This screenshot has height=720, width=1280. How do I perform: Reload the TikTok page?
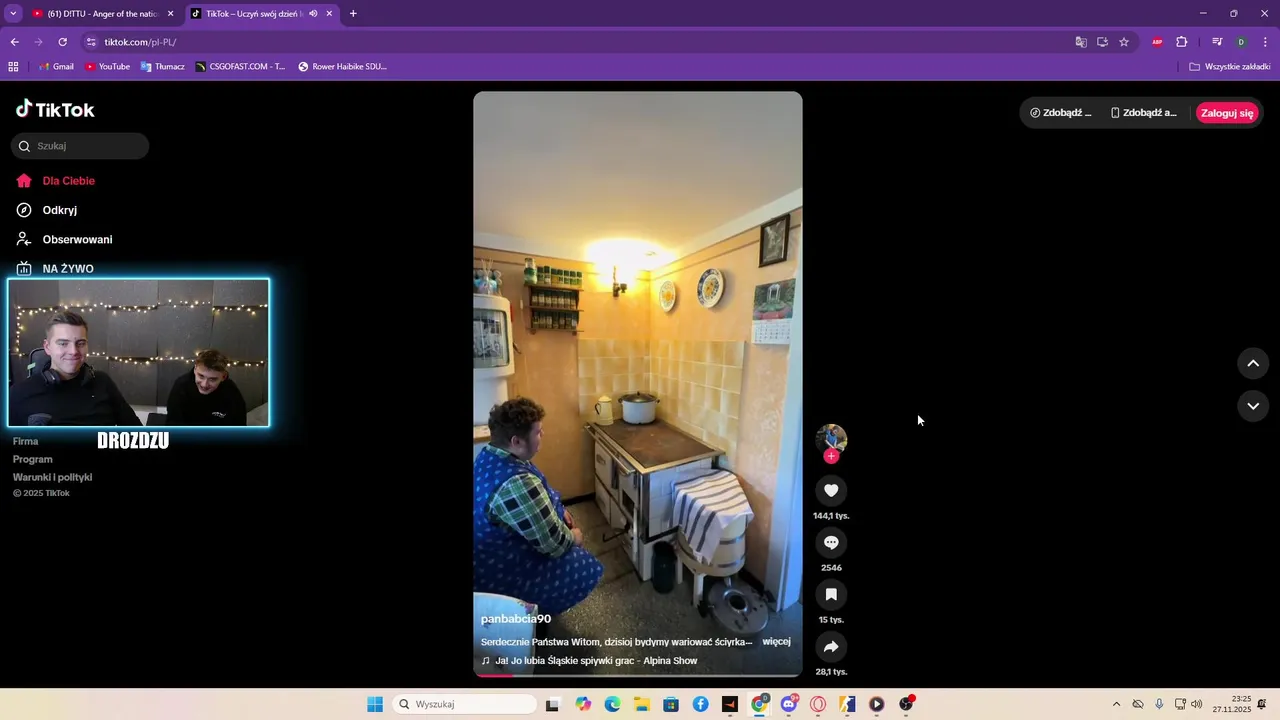tap(62, 42)
